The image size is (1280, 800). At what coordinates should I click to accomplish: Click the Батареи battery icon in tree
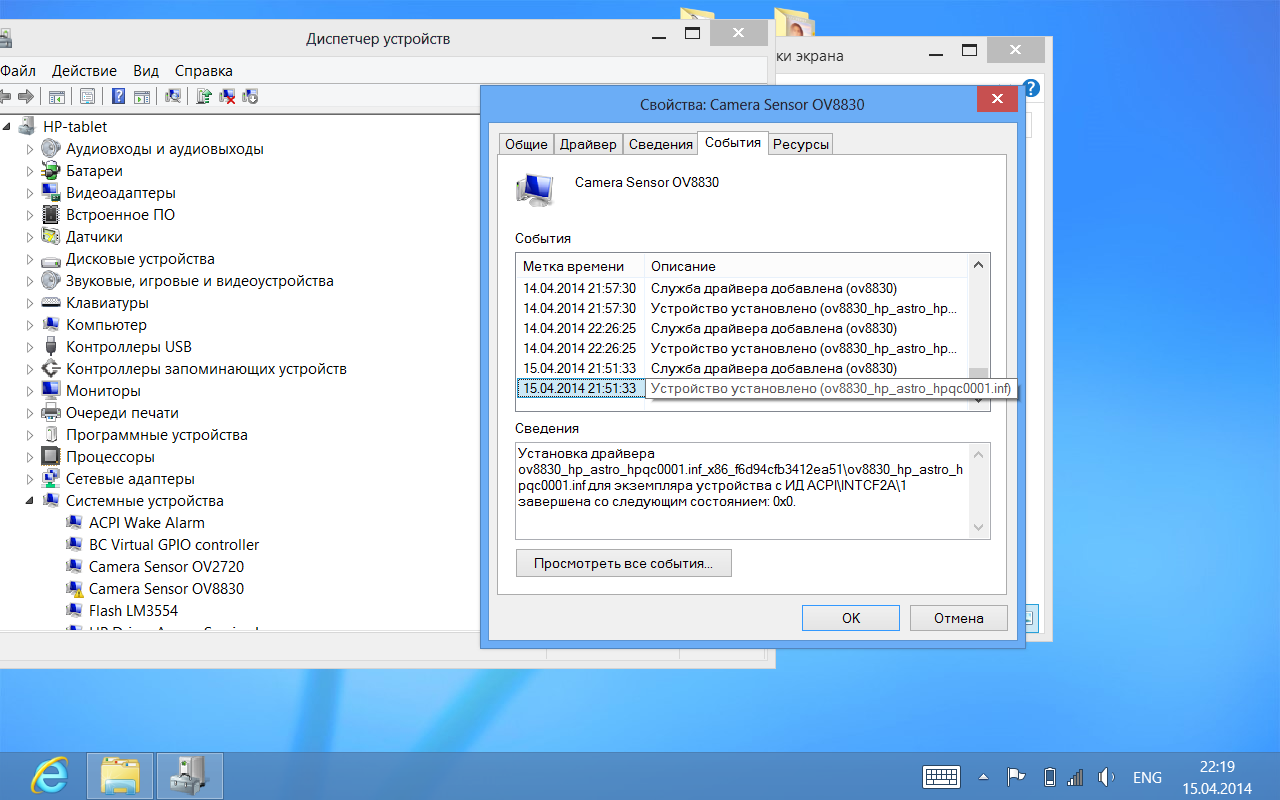tap(51, 171)
